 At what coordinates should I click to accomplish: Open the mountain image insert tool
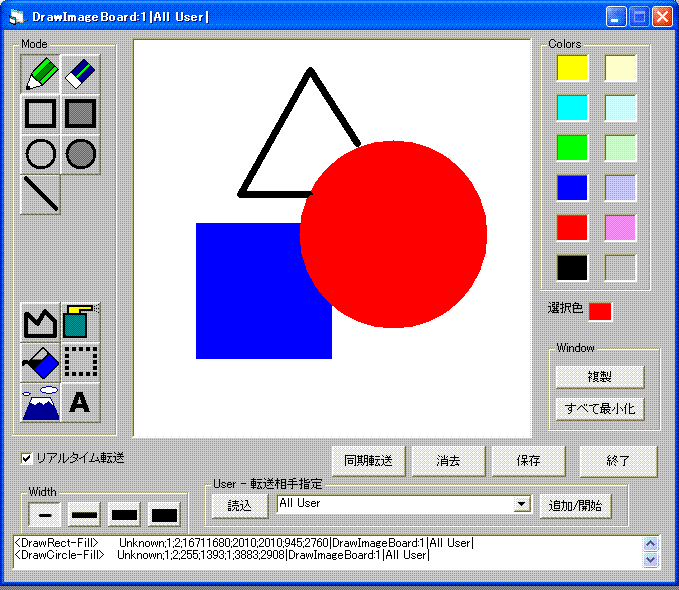40,403
